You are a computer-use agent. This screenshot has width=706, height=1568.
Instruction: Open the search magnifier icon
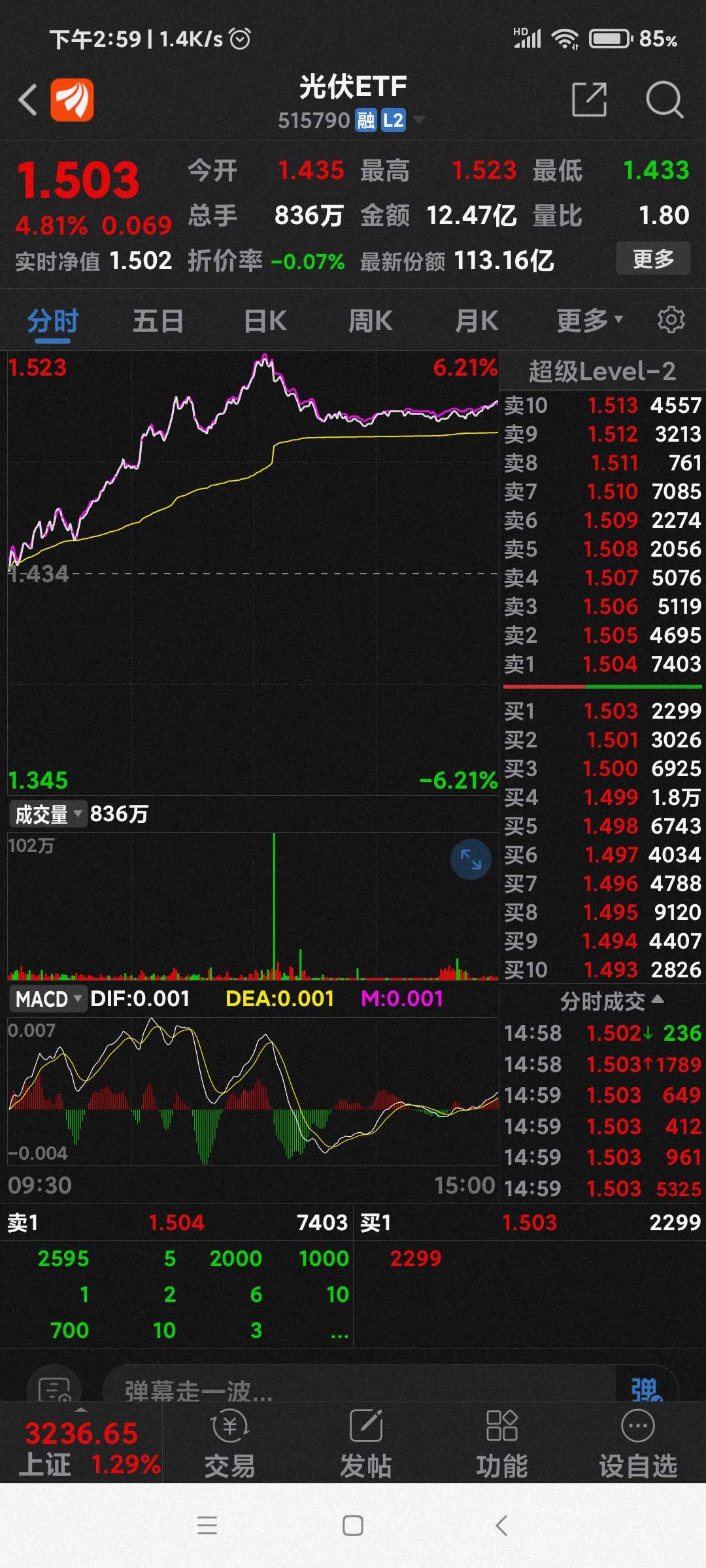(x=664, y=99)
